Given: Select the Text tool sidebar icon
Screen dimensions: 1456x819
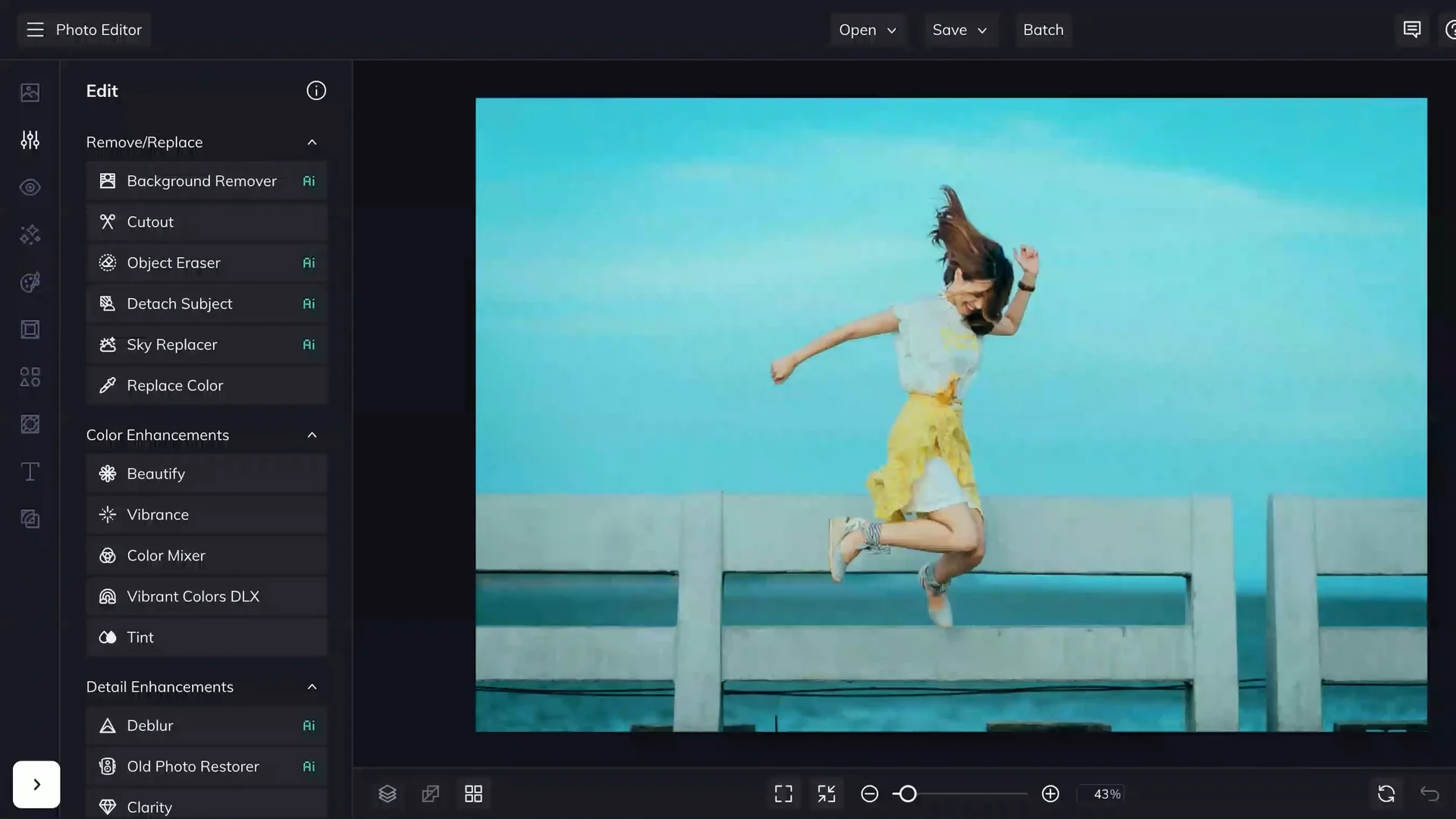Looking at the screenshot, I should click(x=30, y=472).
